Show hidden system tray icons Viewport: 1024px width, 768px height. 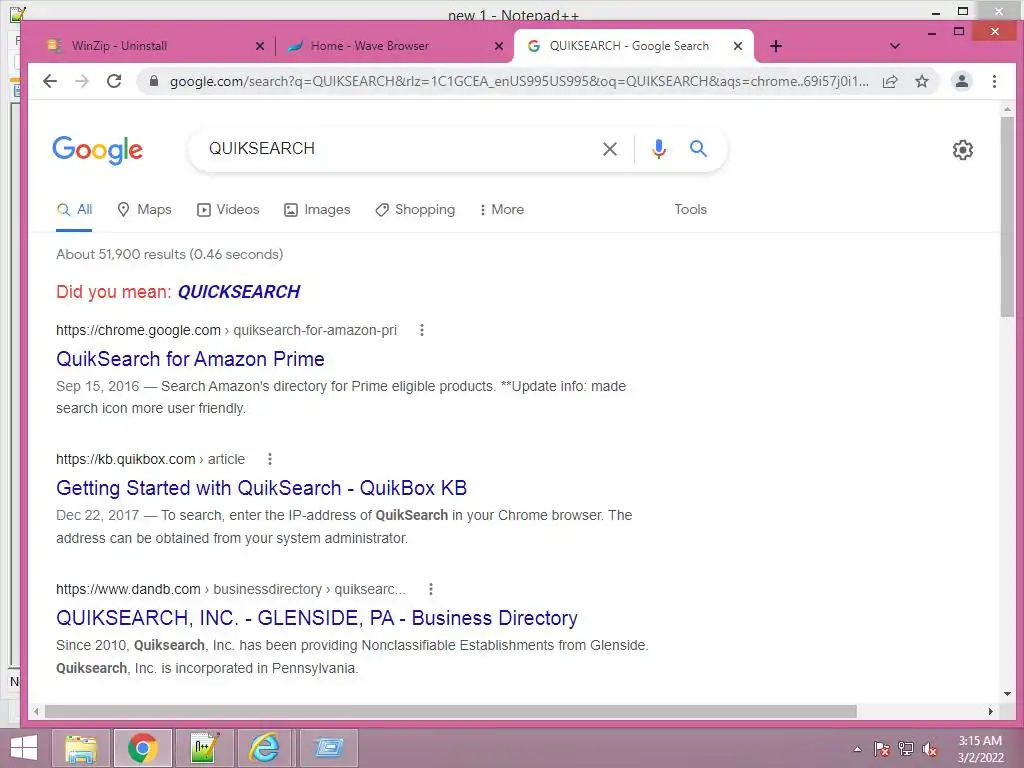point(857,749)
